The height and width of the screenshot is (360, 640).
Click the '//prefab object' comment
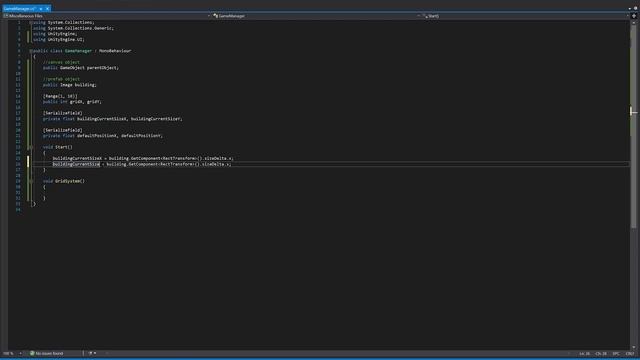61,79
